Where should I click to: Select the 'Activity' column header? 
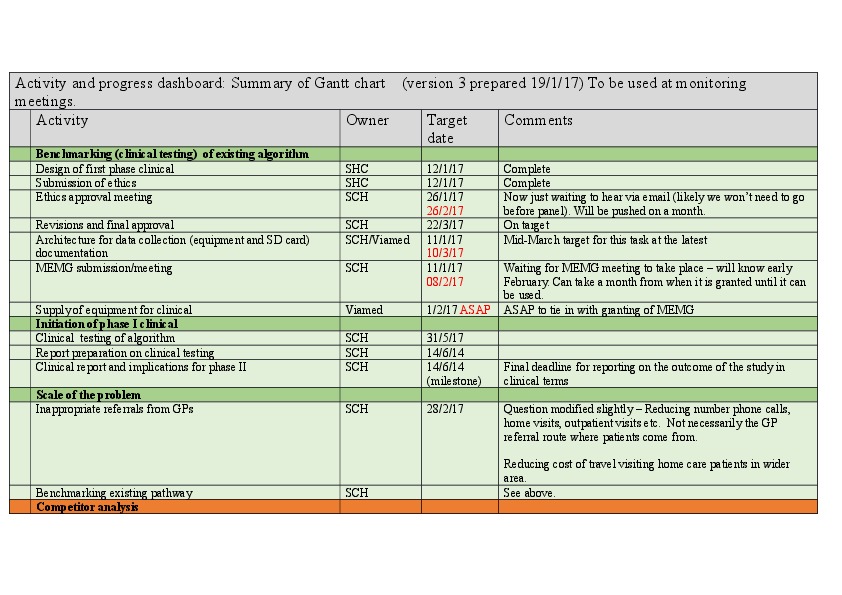62,121
